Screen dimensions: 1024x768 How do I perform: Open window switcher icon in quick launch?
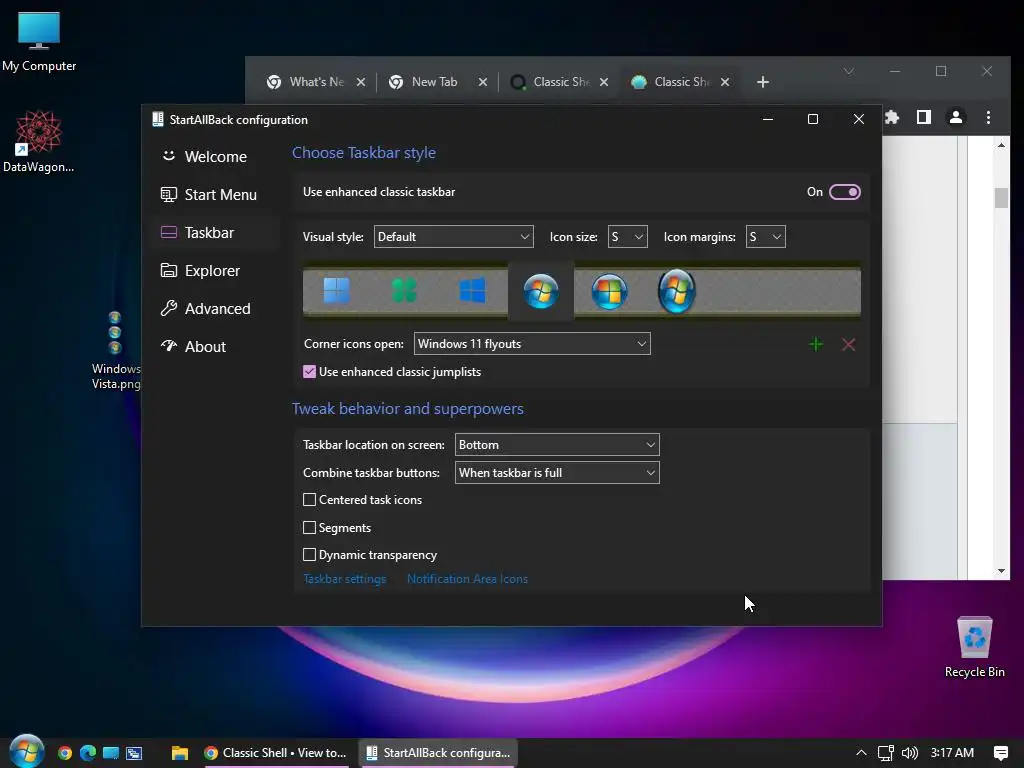(134, 753)
